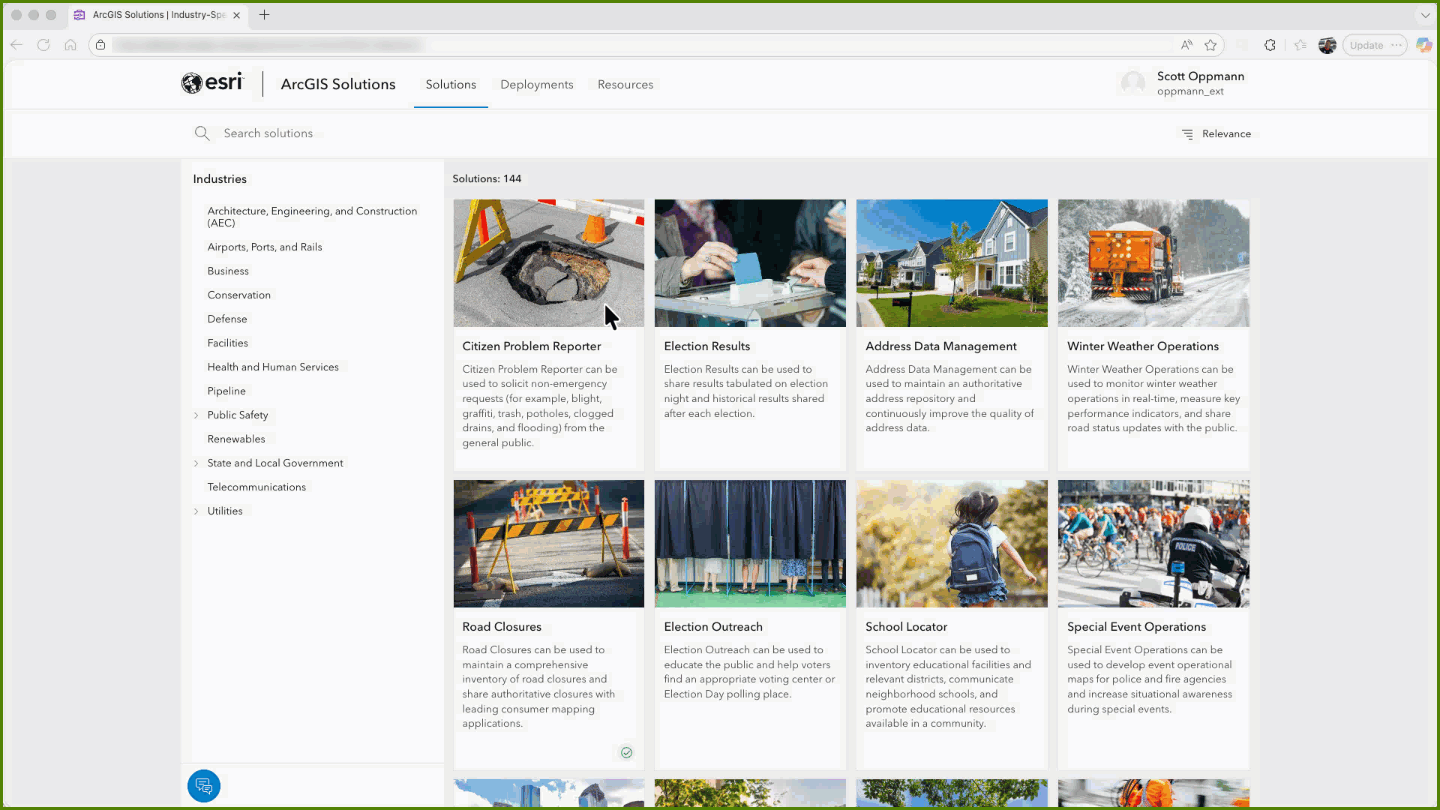The image size is (1440, 810).
Task: Choose the Conservation industry filter
Action: pos(239,295)
